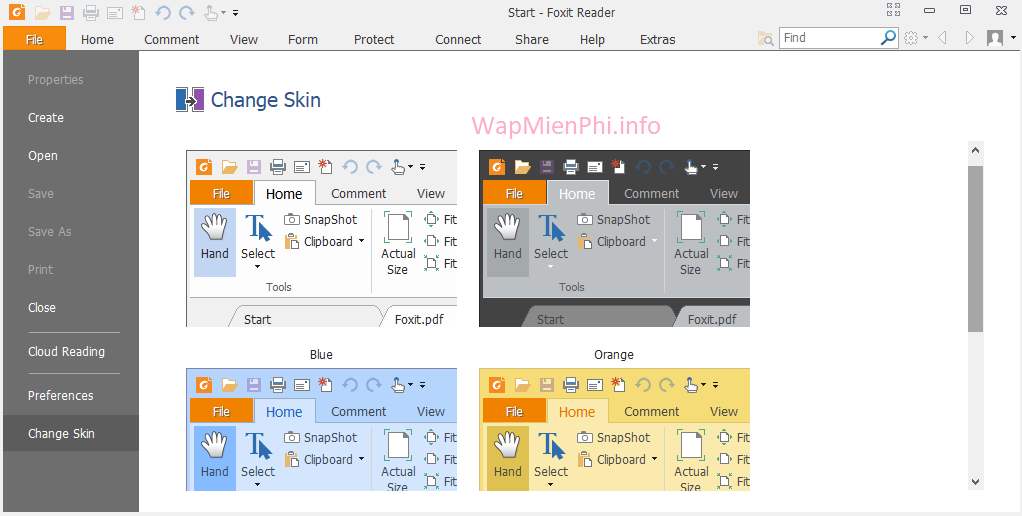Click the ribbon display grid icon near window controls
Viewport: 1022px width, 516px height.
coord(894,9)
